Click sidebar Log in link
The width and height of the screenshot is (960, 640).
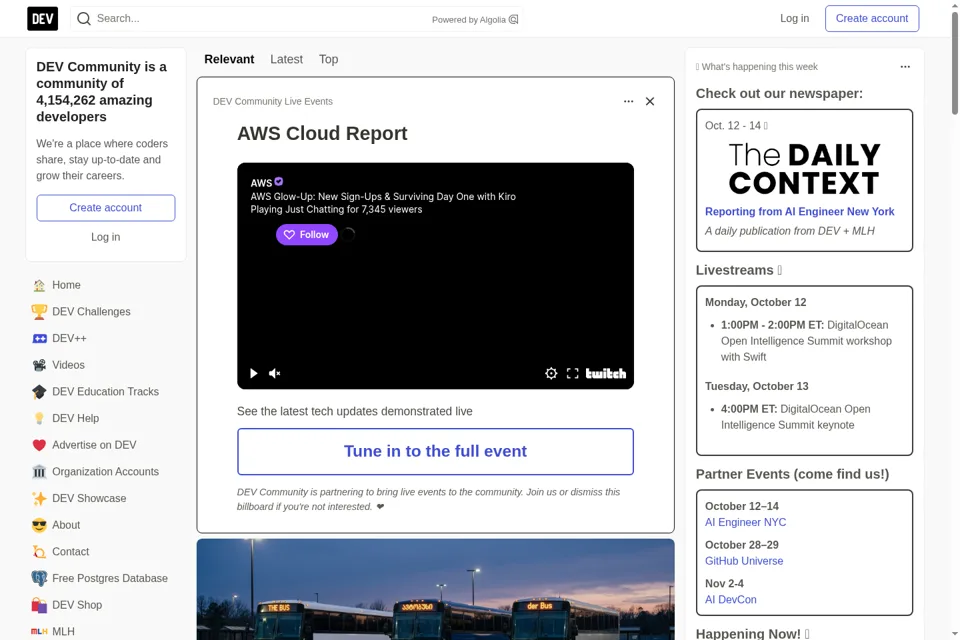click(106, 237)
